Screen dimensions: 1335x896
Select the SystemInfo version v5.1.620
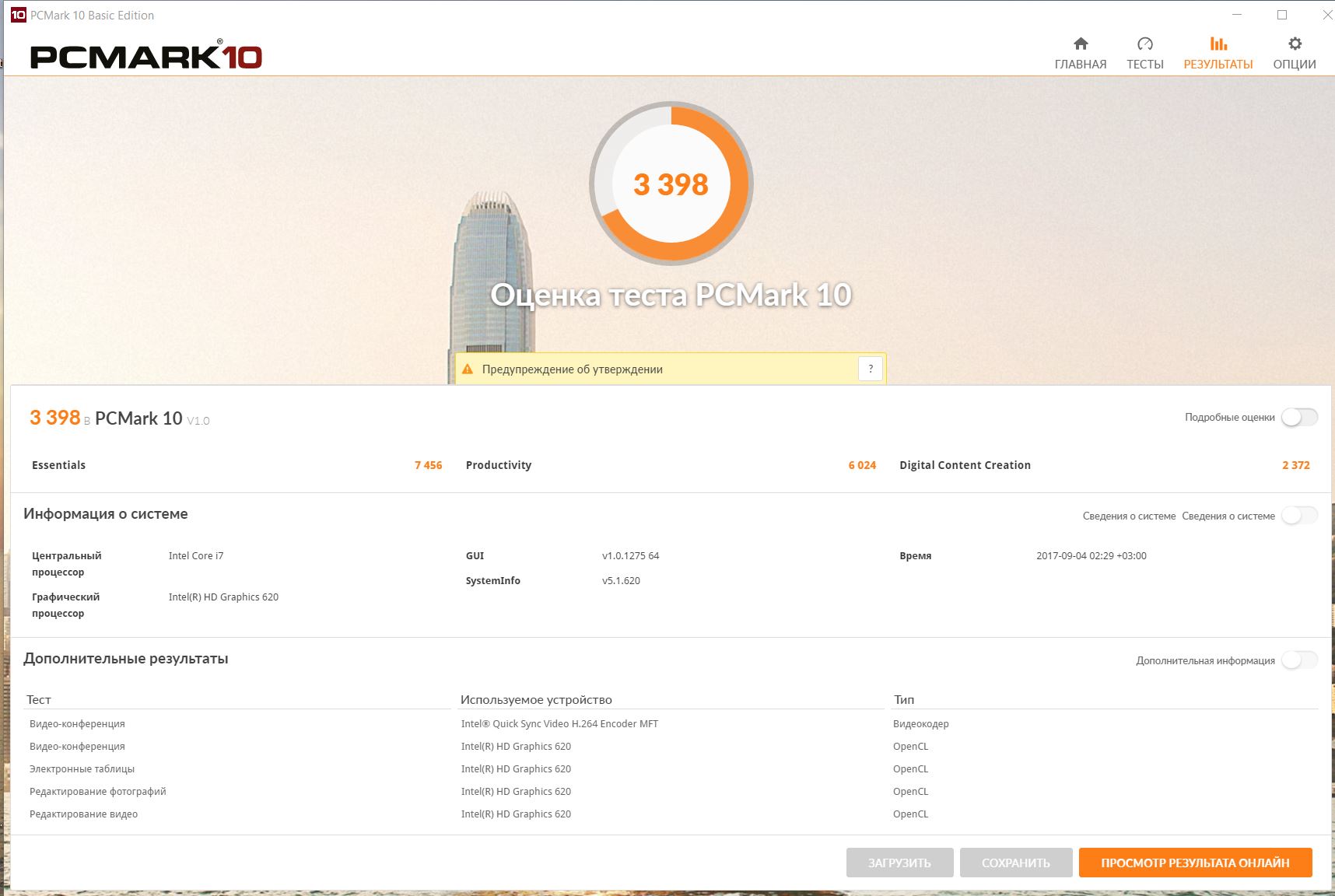pyautogui.click(x=621, y=581)
